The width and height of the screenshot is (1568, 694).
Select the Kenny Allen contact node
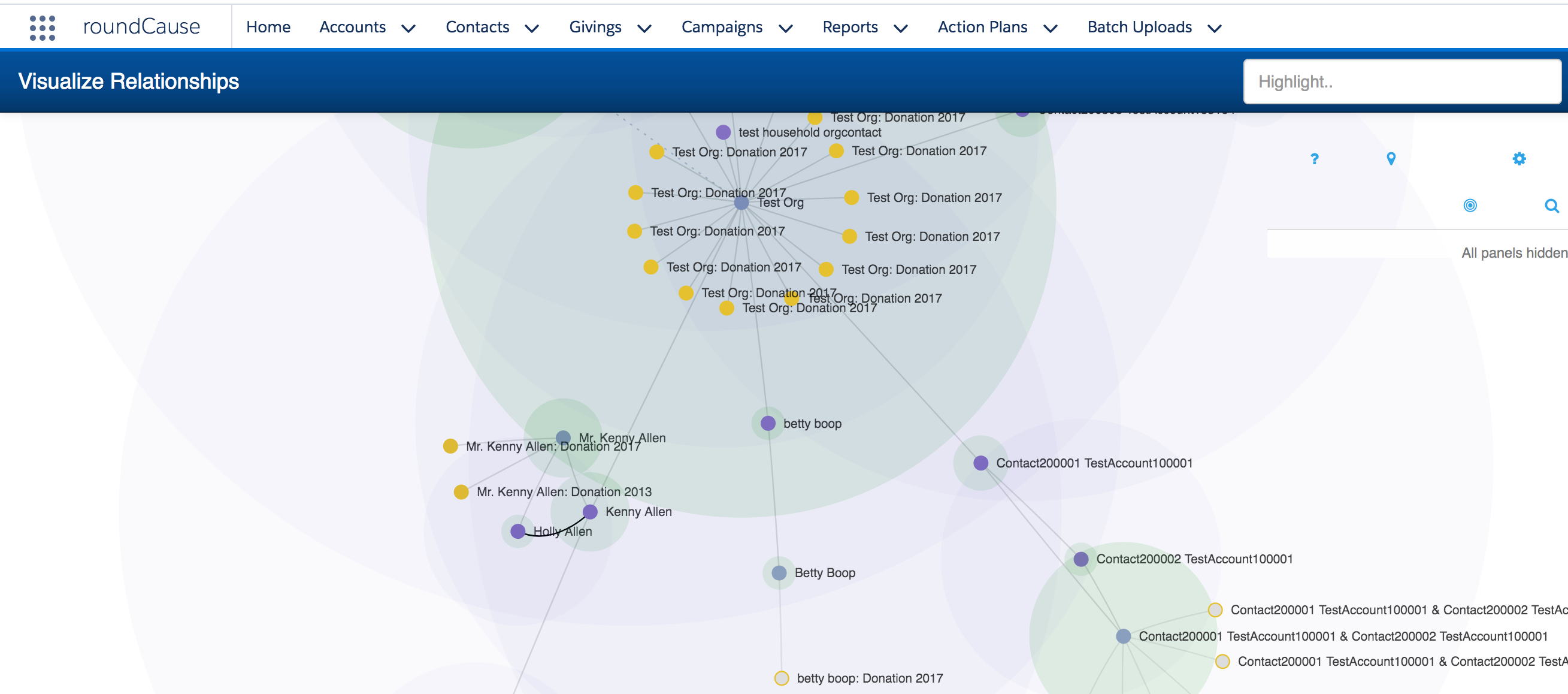tap(590, 511)
